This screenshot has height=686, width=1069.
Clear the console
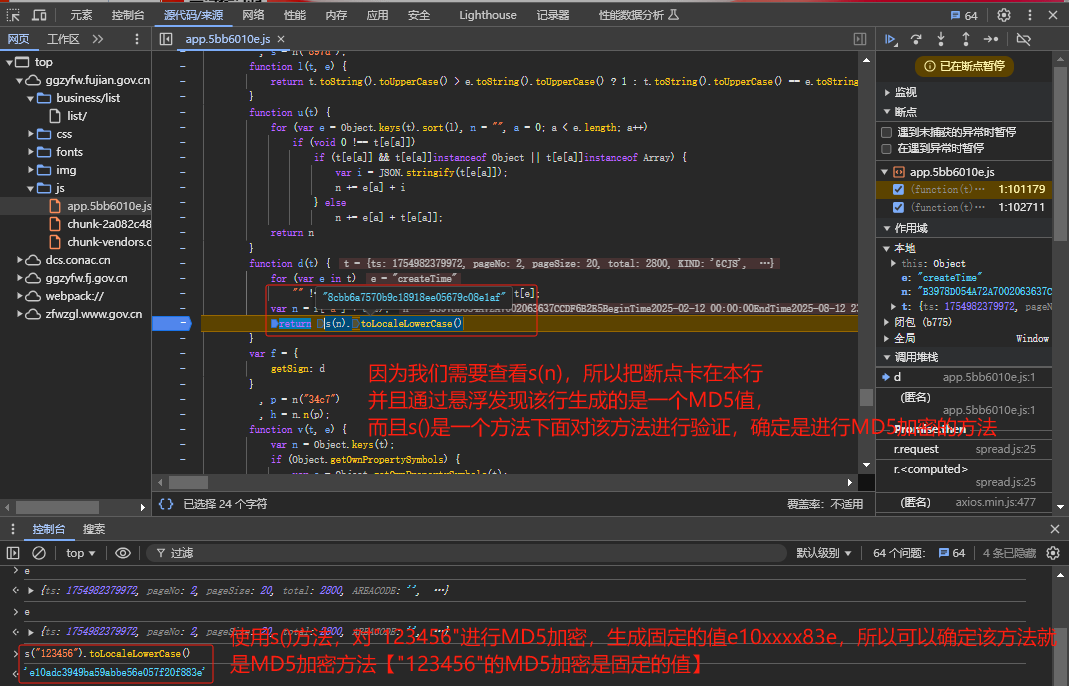tap(39, 553)
